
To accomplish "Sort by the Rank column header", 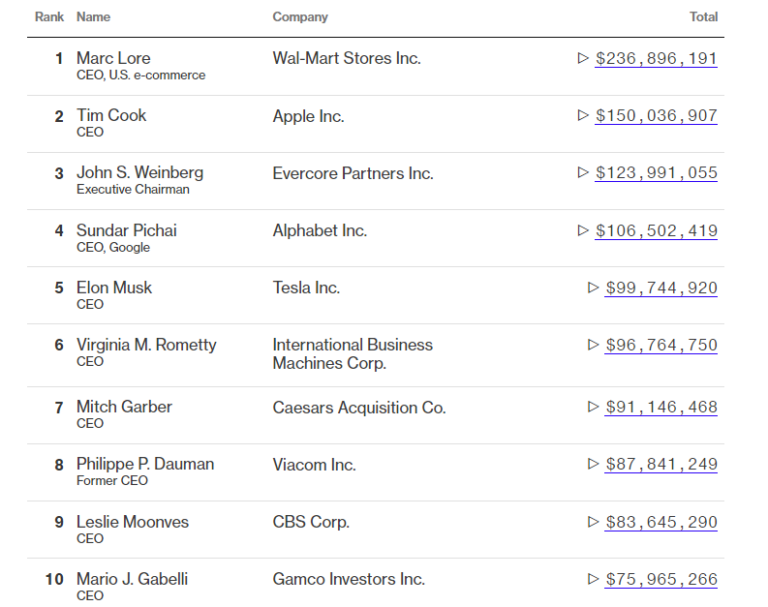I will (49, 17).
